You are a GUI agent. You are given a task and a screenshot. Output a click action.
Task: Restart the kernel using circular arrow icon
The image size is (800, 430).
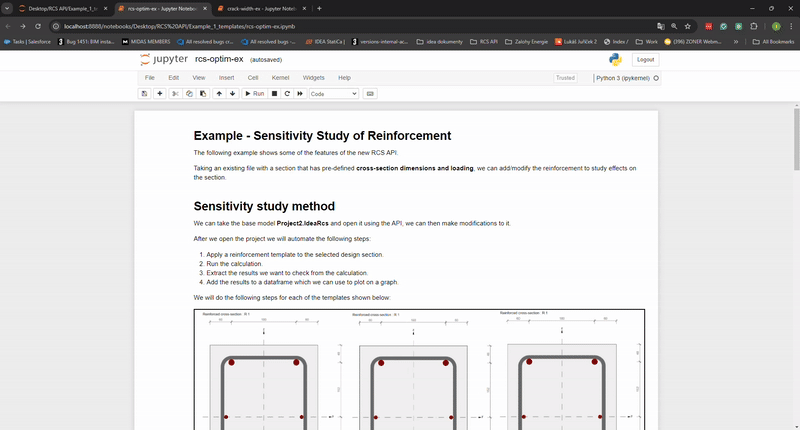(287, 93)
